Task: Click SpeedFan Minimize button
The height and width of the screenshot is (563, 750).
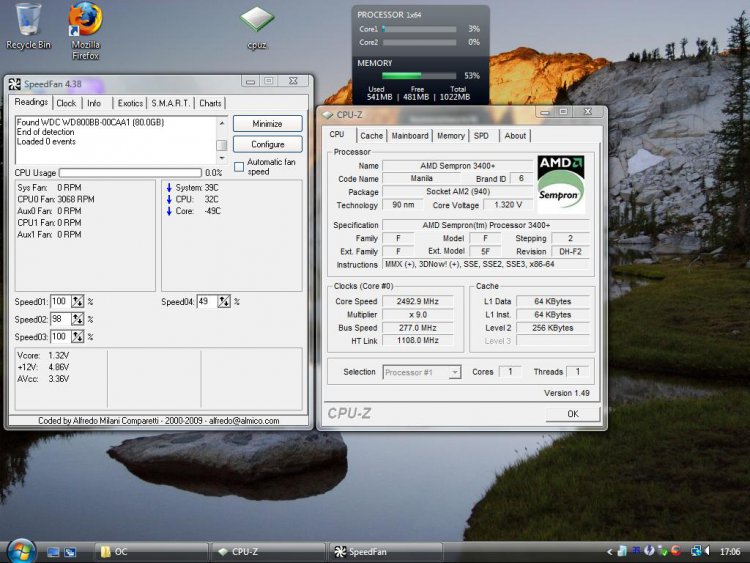Action: coord(267,123)
